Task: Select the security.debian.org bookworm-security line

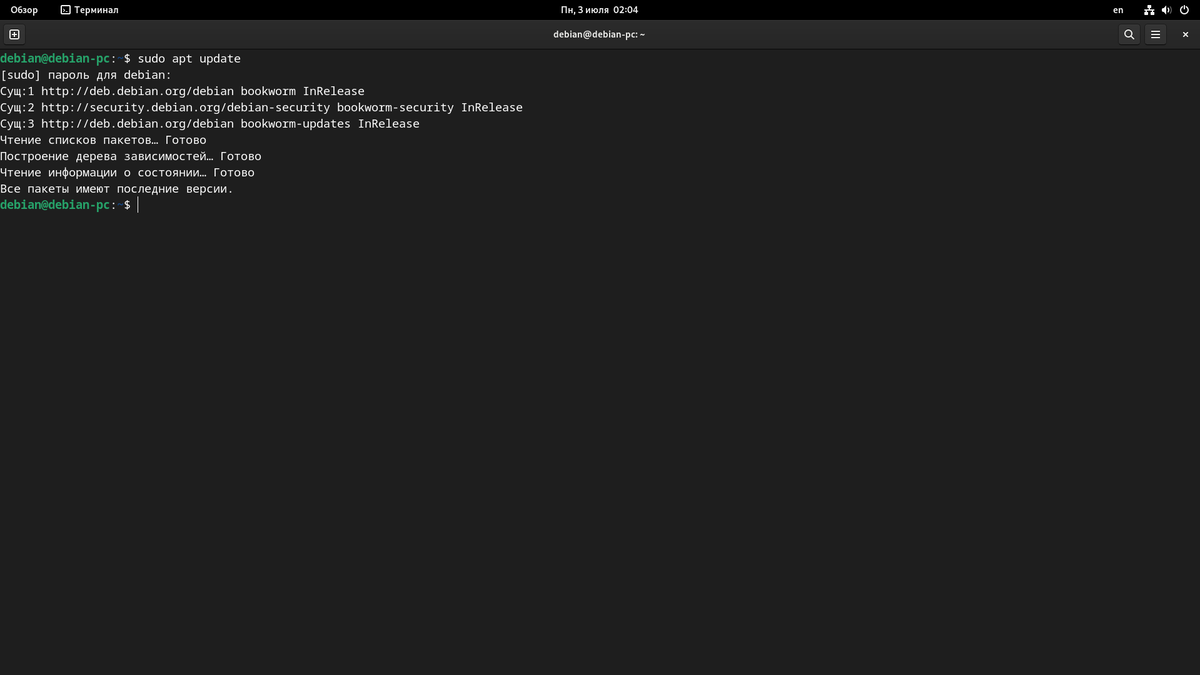Action: pyautogui.click(x=261, y=107)
